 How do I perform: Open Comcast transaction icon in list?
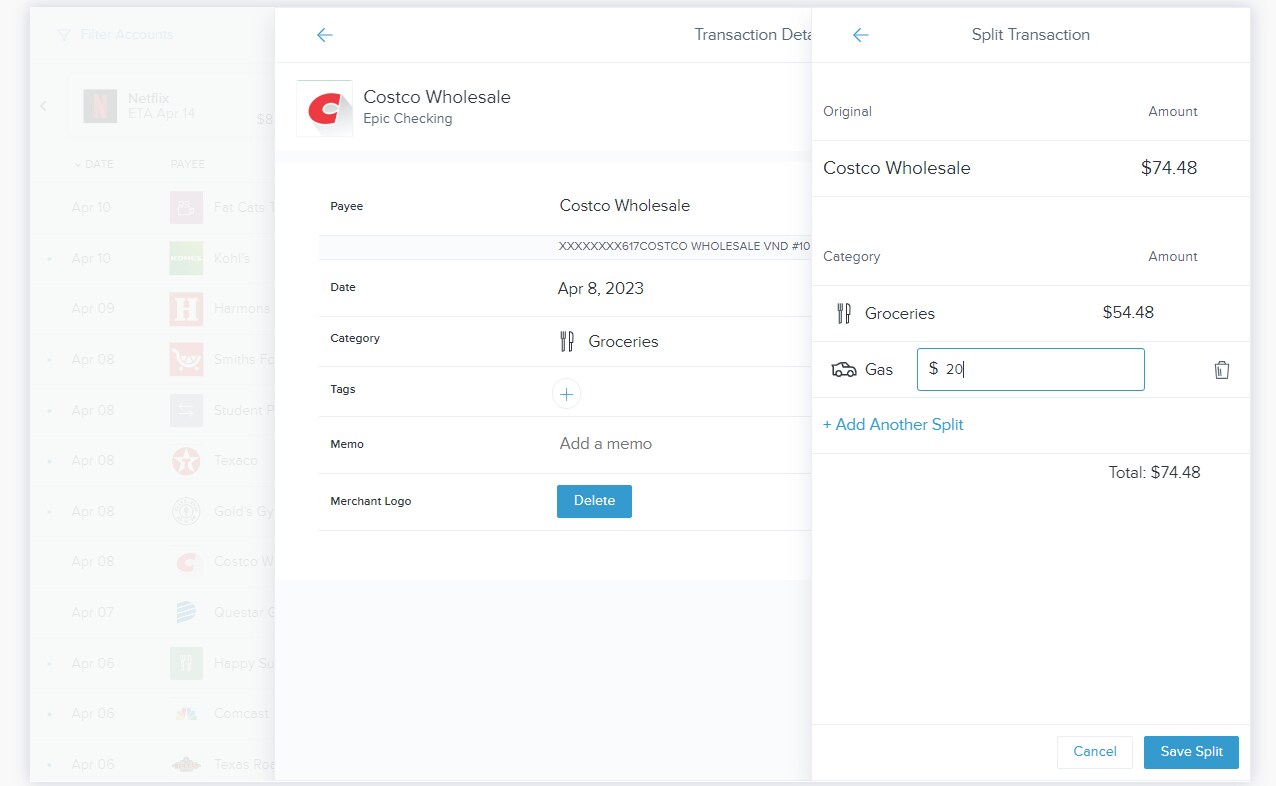[186, 713]
